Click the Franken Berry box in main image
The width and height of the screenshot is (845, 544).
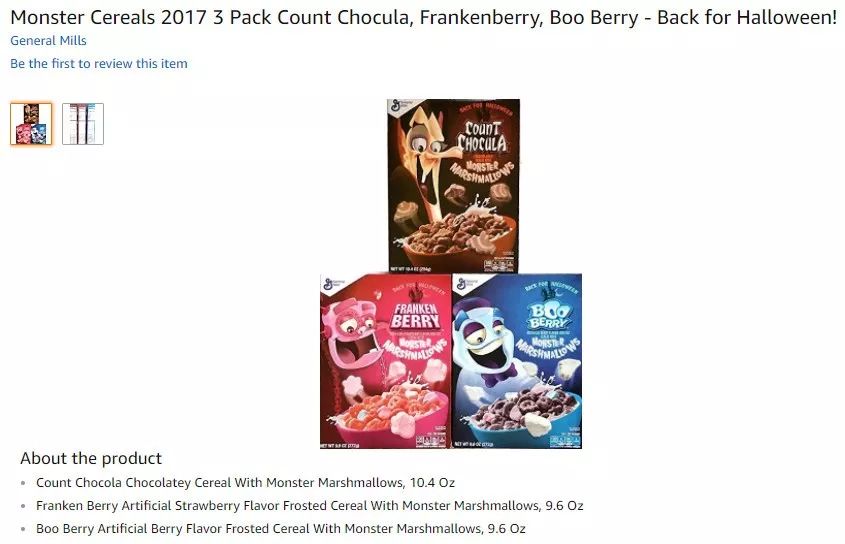[x=386, y=361]
